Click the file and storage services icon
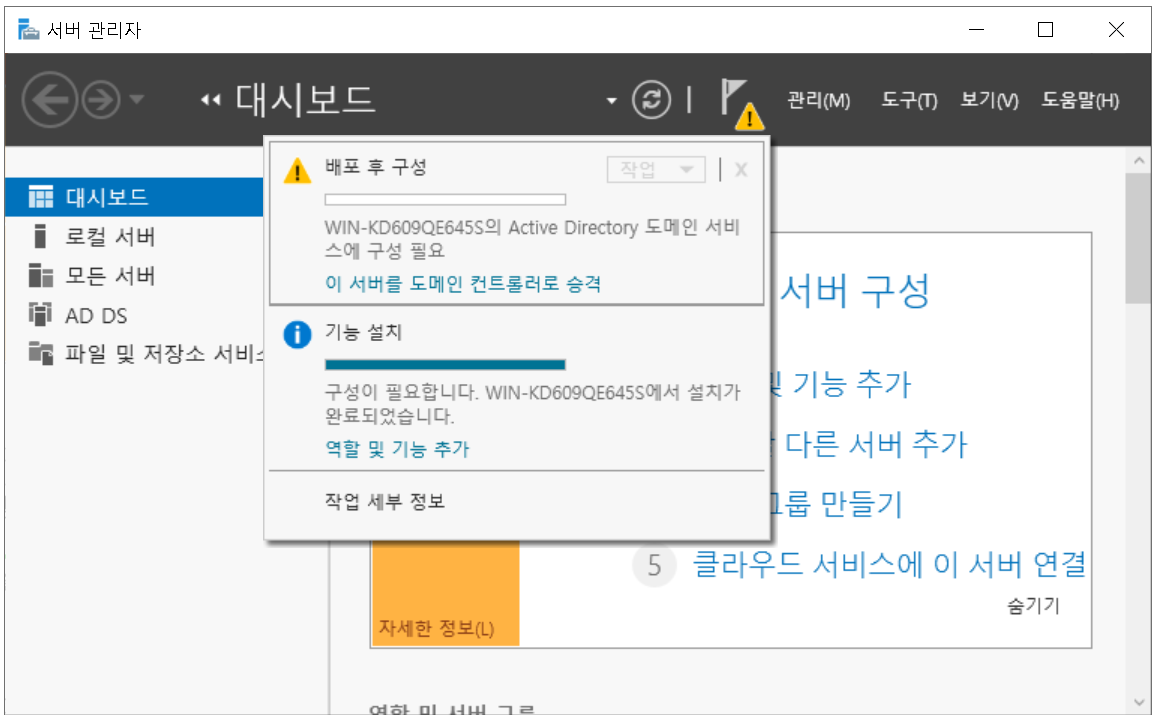The width and height of the screenshot is (1159, 720). pyautogui.click(x=41, y=353)
